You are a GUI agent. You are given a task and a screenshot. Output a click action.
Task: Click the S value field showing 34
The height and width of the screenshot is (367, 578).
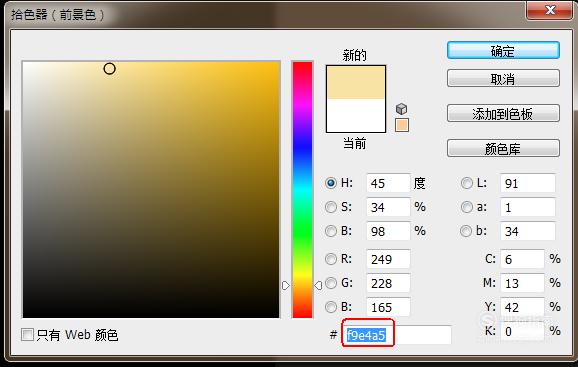pyautogui.click(x=388, y=207)
